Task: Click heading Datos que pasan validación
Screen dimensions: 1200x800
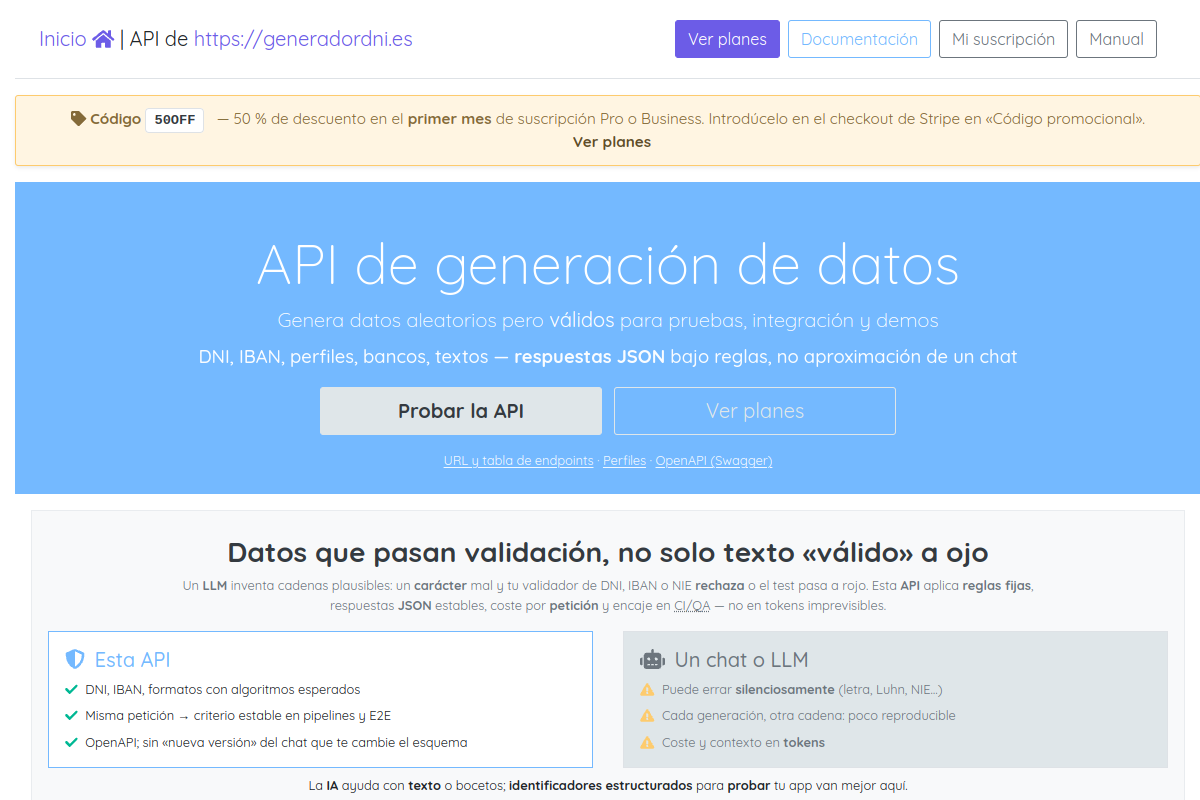Action: pos(608,552)
